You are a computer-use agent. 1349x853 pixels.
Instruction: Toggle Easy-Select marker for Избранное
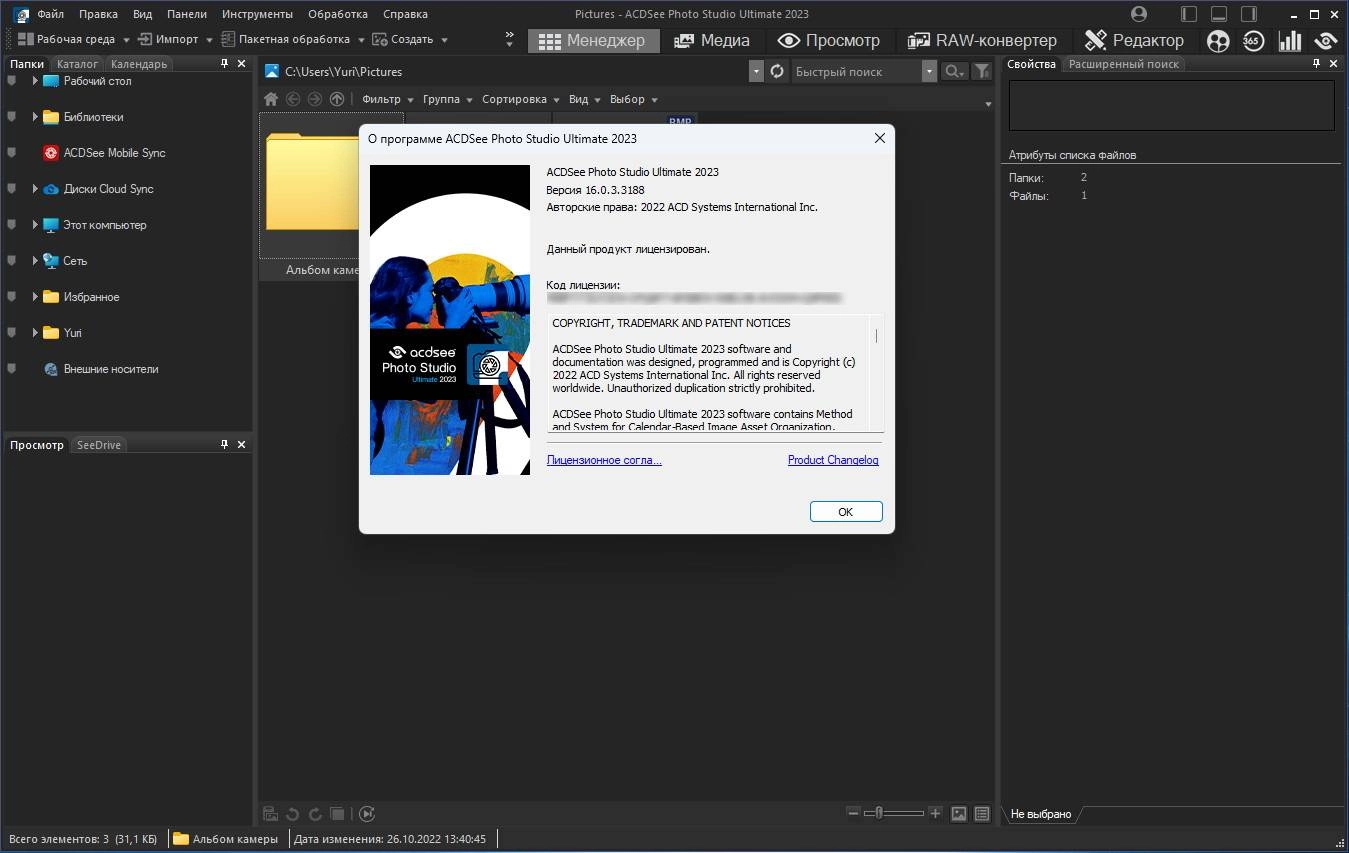pos(12,297)
